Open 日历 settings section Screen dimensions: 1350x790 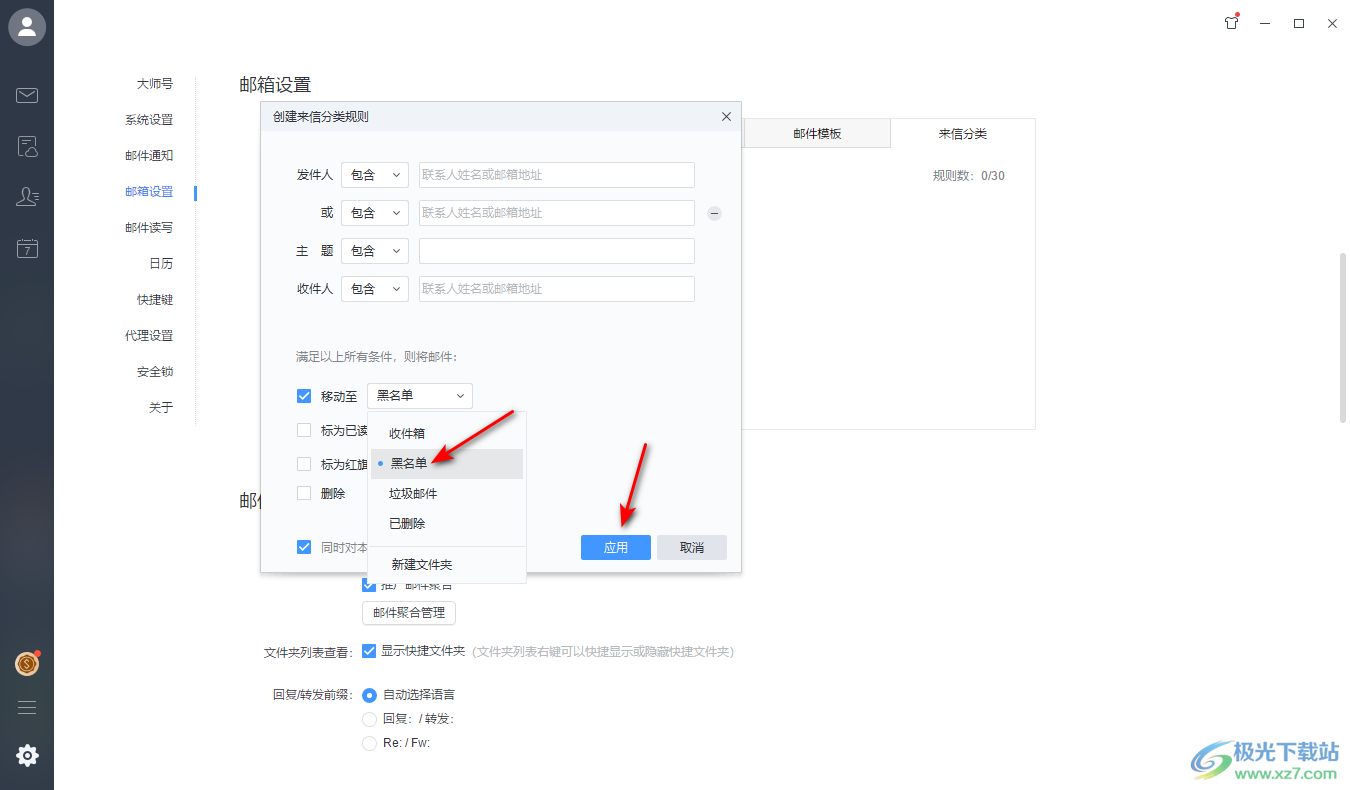pyautogui.click(x=161, y=264)
